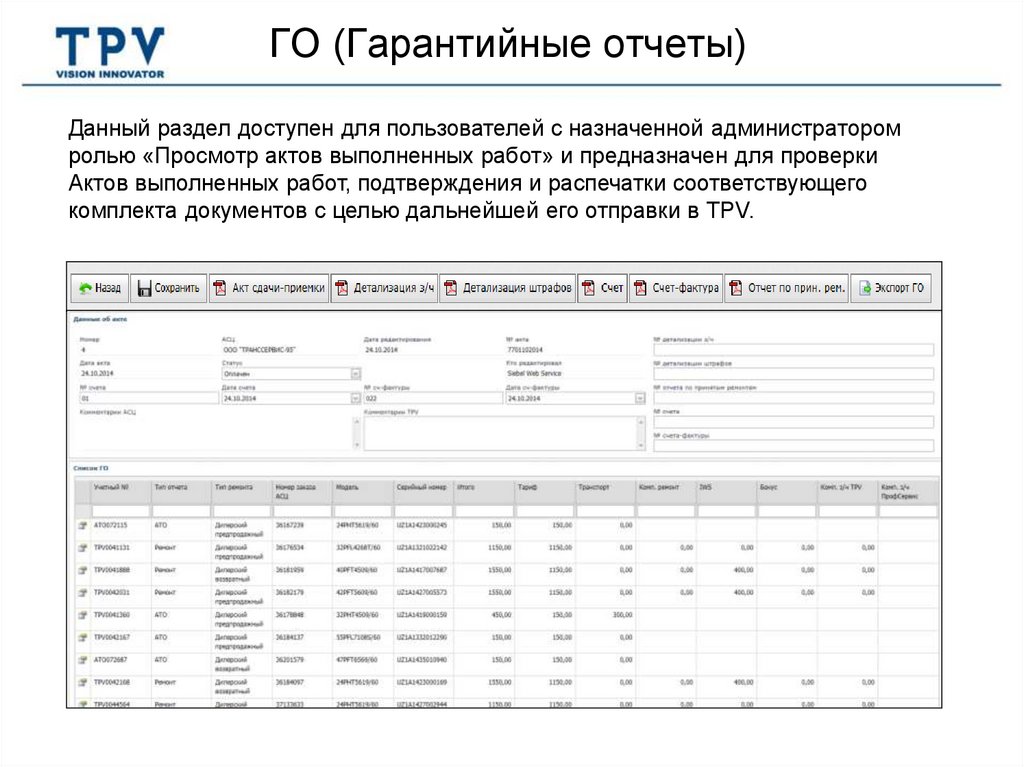Click the diskette icon on Сохранить
1024x767 pixels.
click(x=146, y=287)
